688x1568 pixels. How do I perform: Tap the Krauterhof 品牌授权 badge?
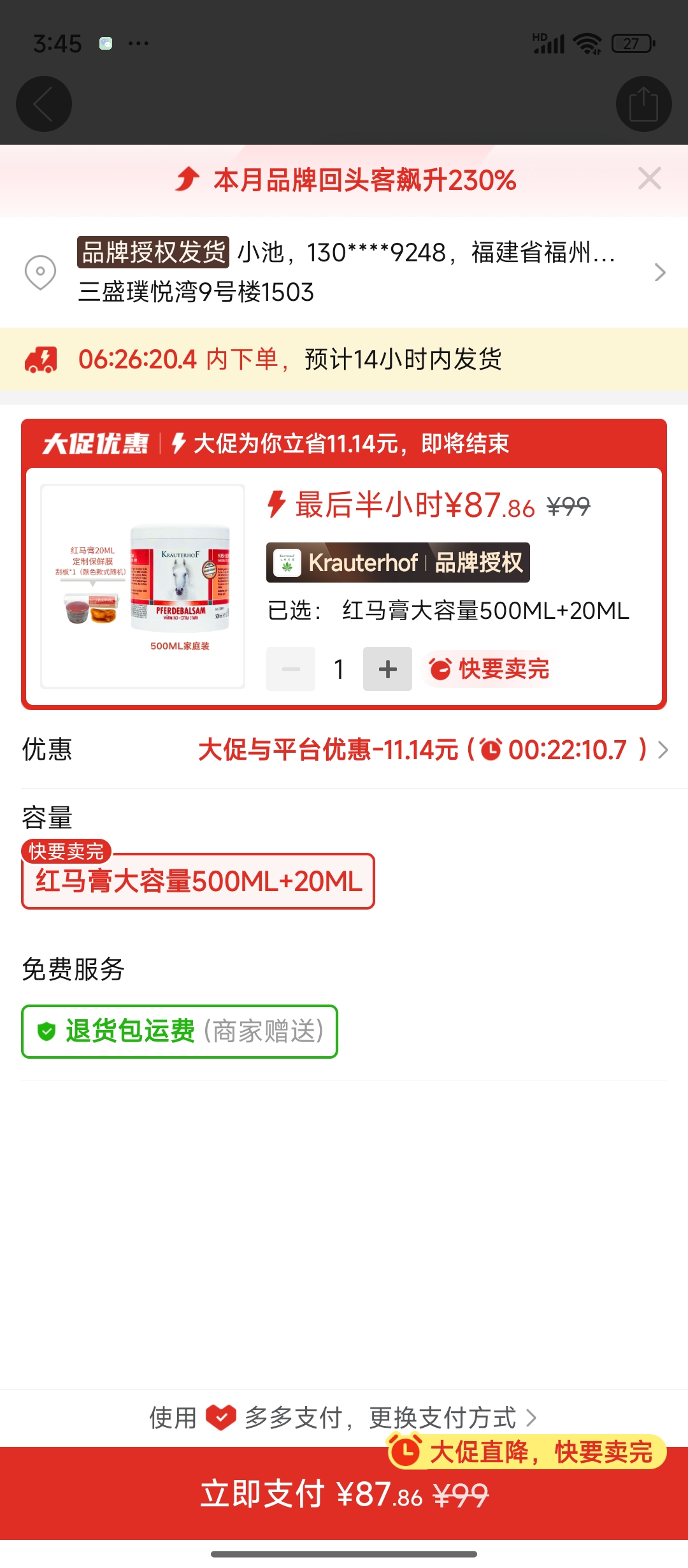[x=398, y=562]
